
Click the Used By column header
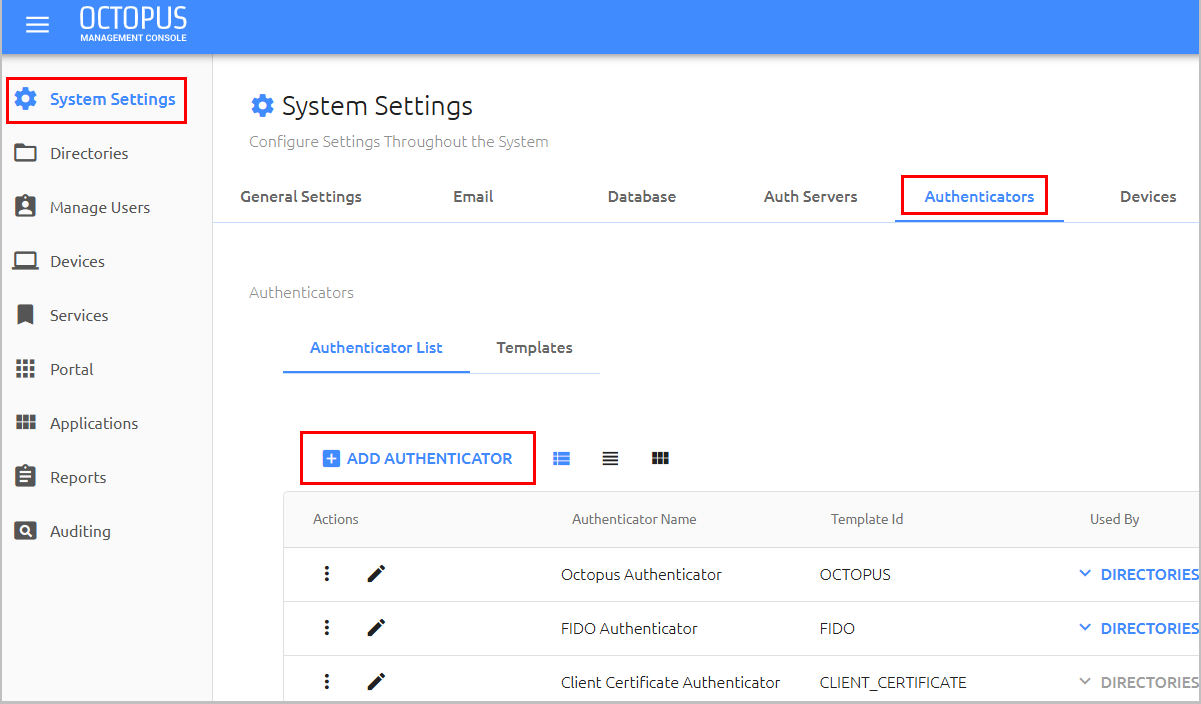click(1114, 519)
